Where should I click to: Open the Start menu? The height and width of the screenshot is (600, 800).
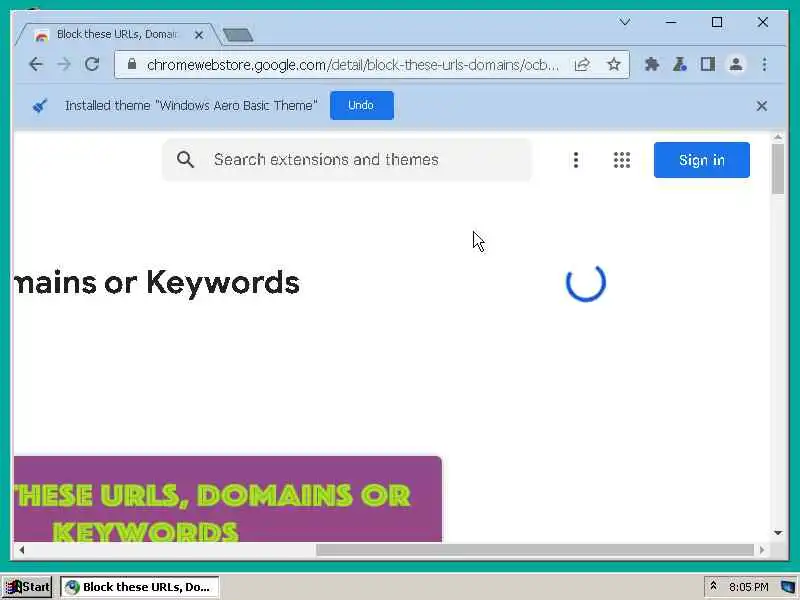pos(27,587)
